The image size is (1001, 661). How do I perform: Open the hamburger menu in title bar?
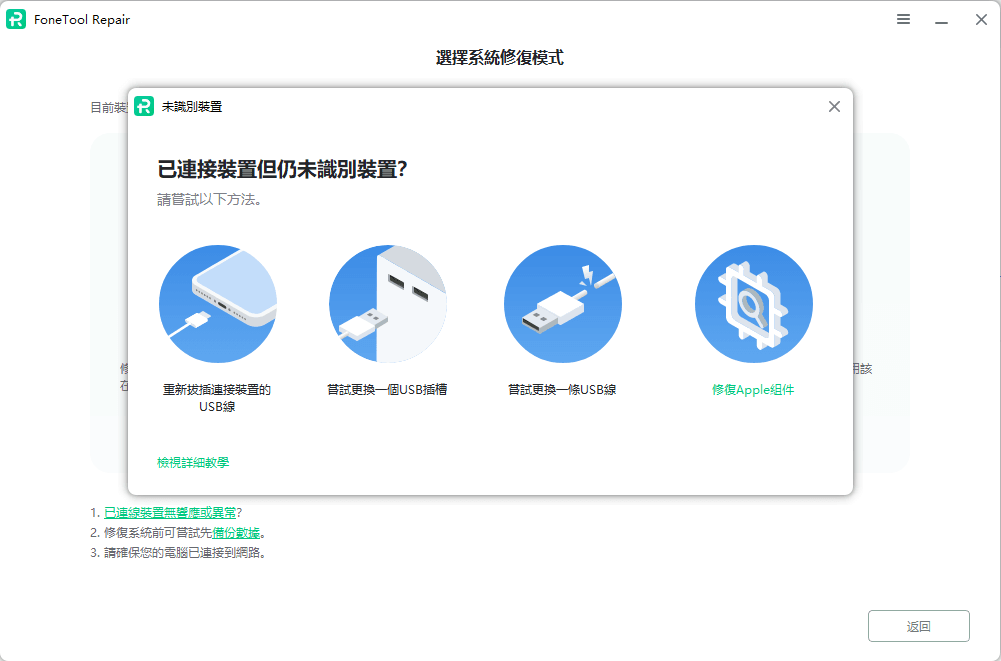[x=903, y=20]
